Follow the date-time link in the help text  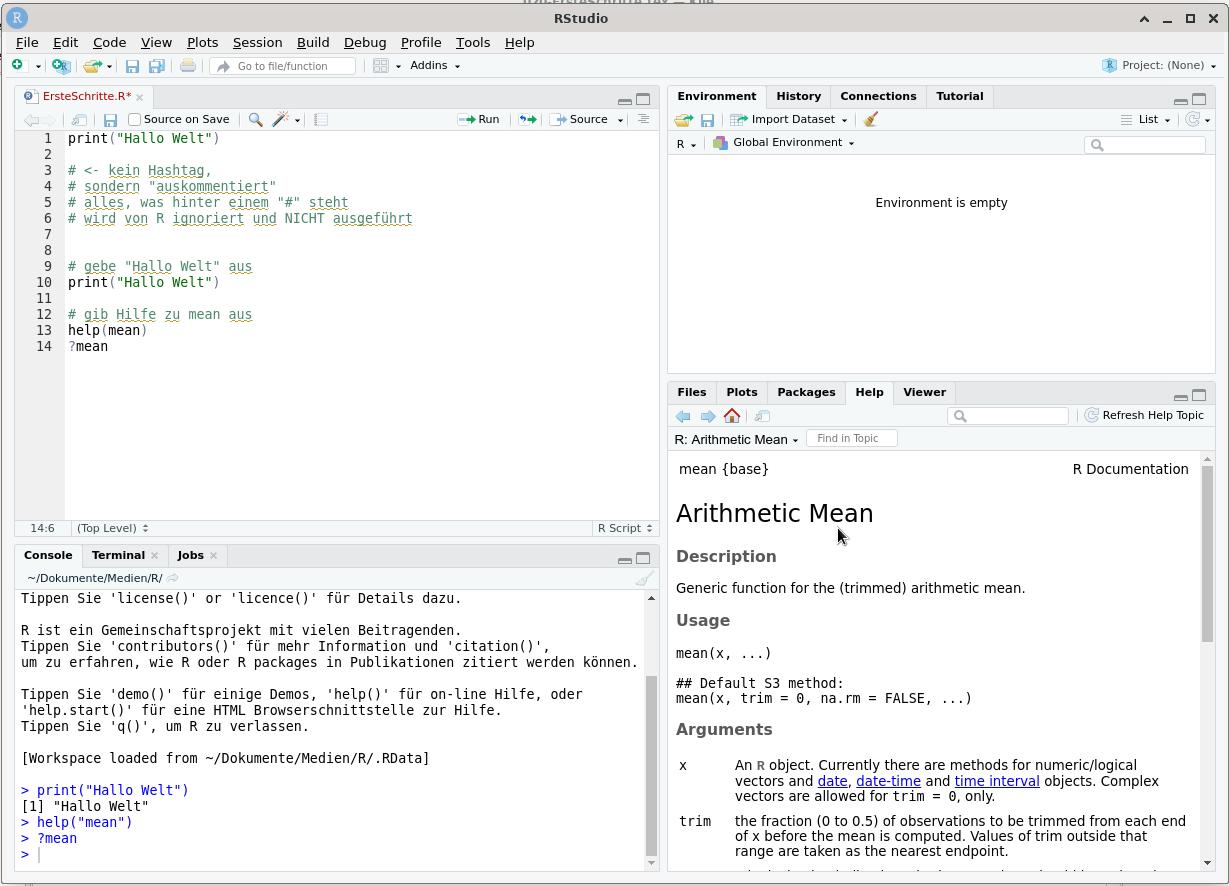coord(888,781)
